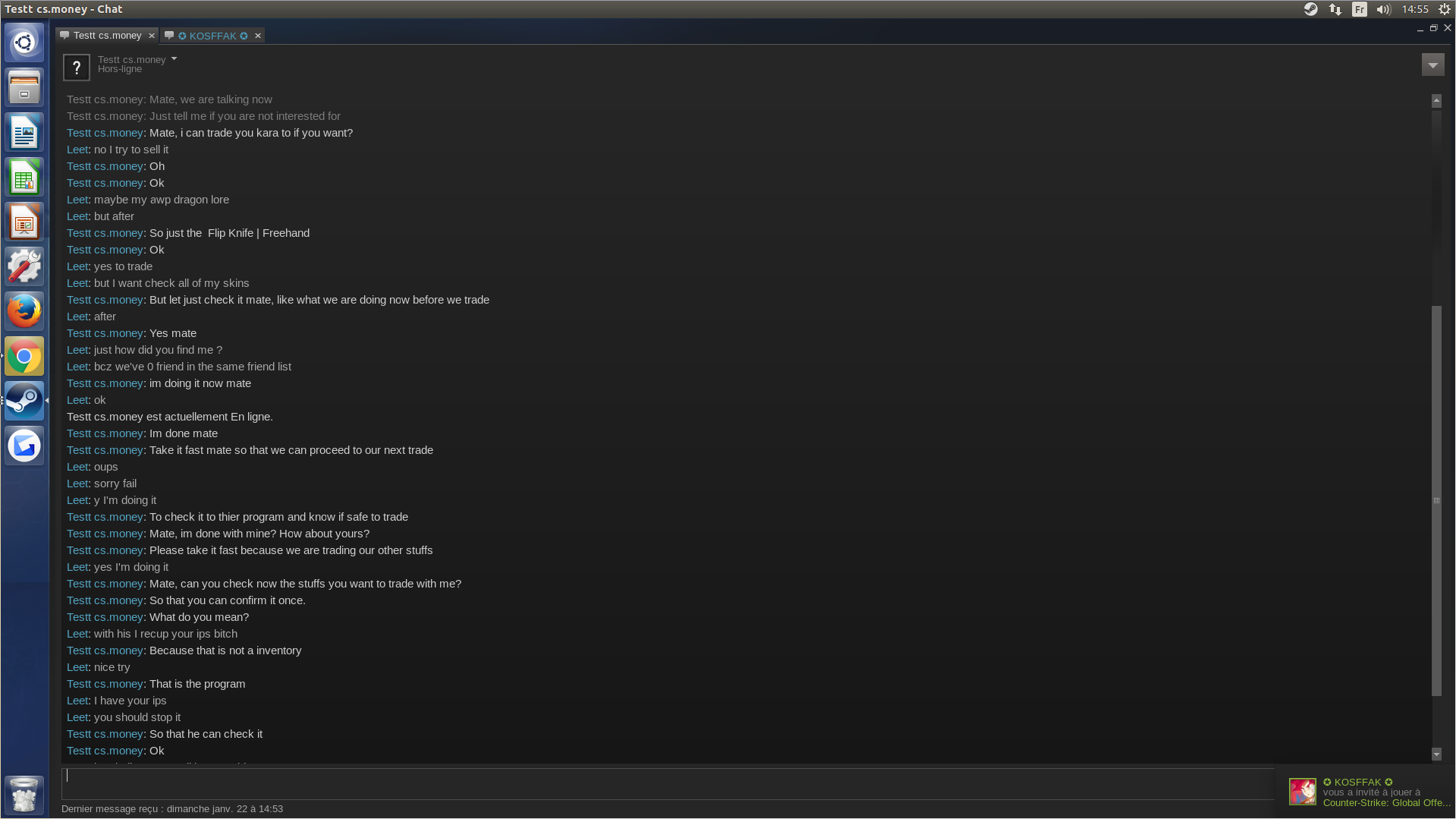Open the chat options dropdown at top right
Screen dimensions: 1456x819
click(x=1432, y=65)
